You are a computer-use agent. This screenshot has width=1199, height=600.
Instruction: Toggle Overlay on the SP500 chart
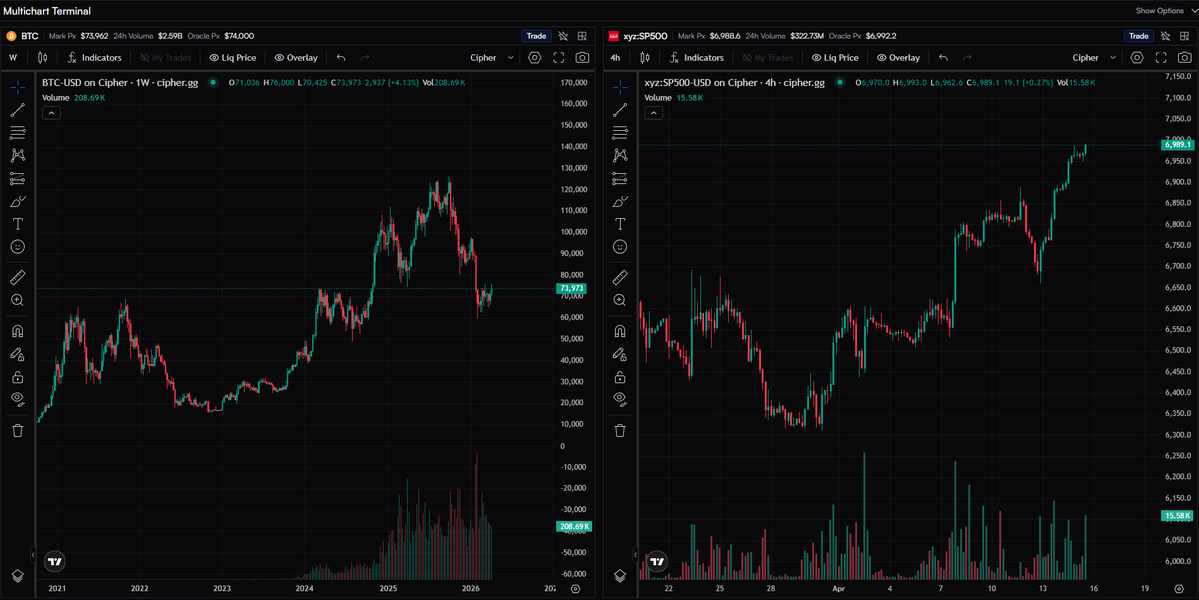(x=898, y=57)
